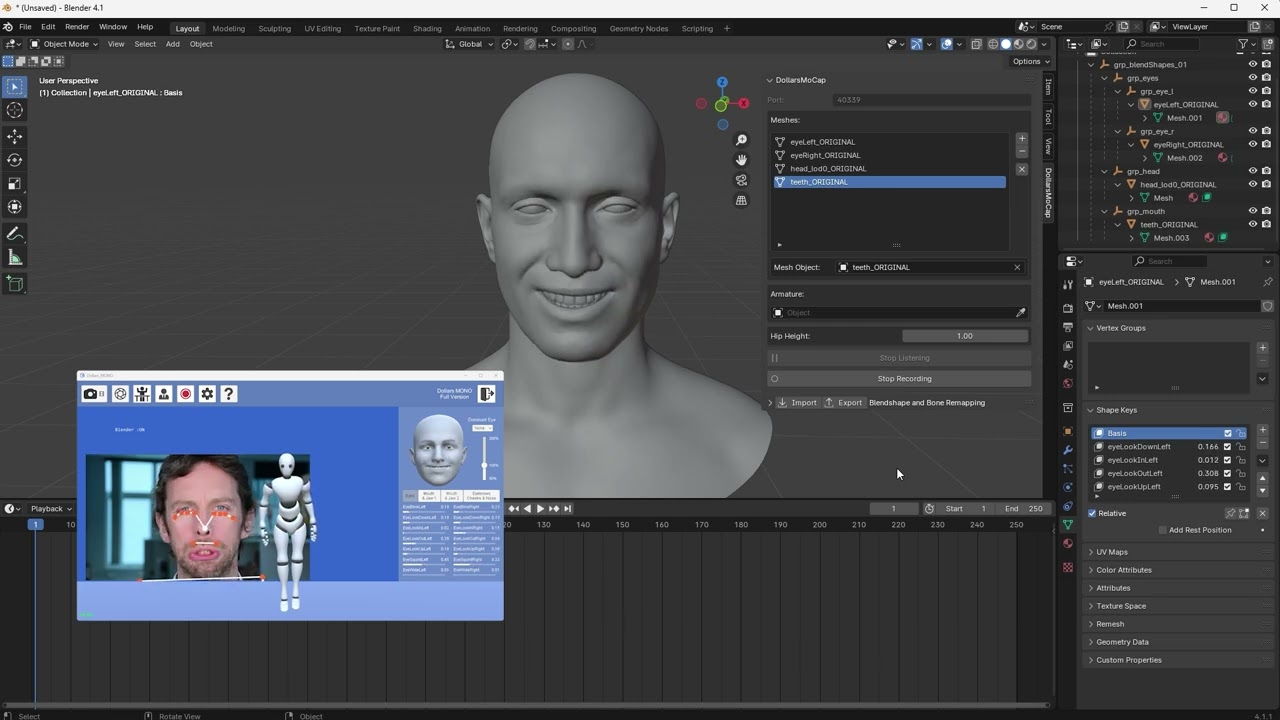1280x720 pixels.
Task: Open Dominant Eye dropdown in Dollars MONO
Action: point(482,428)
